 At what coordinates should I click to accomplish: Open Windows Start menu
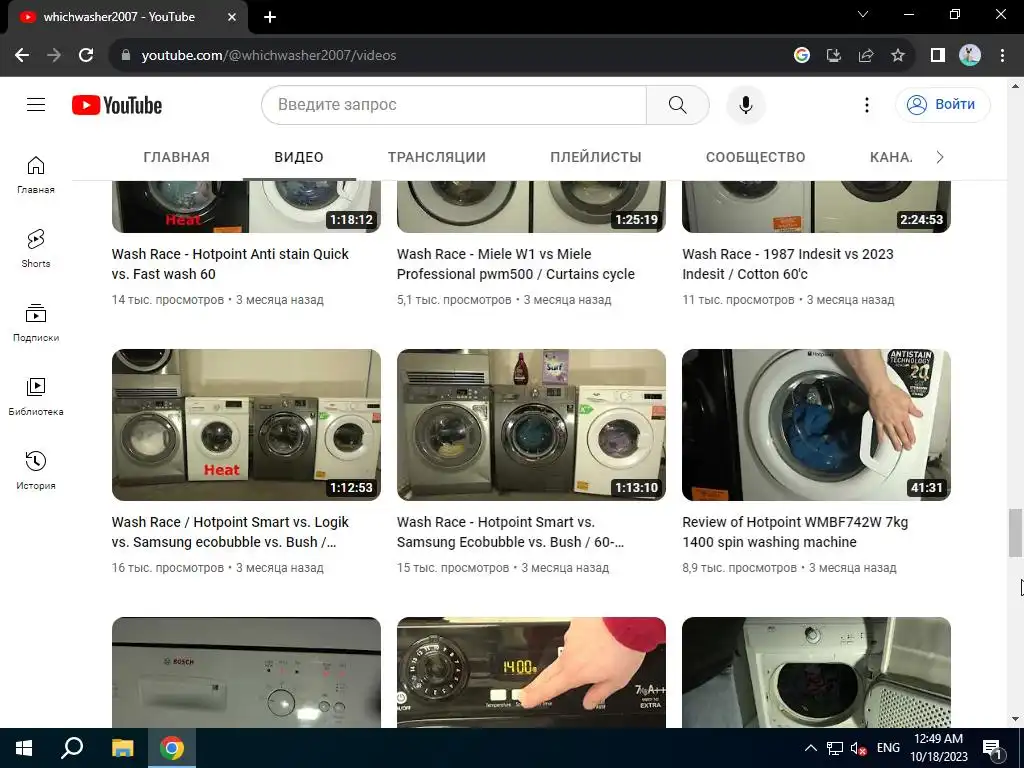point(24,748)
